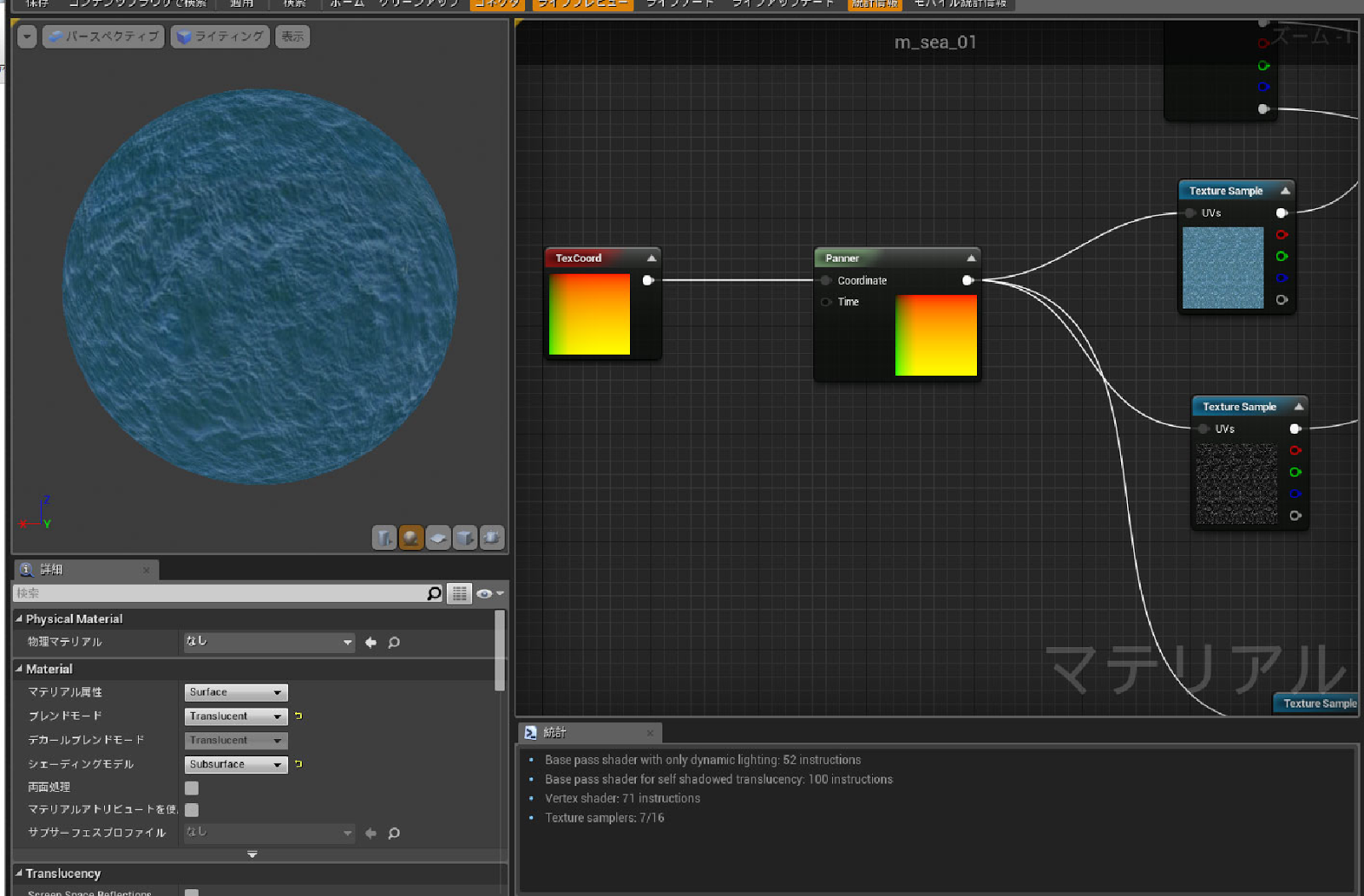1364x896 pixels.
Task: Select the cylinder preview mesh icon
Action: pos(384,538)
